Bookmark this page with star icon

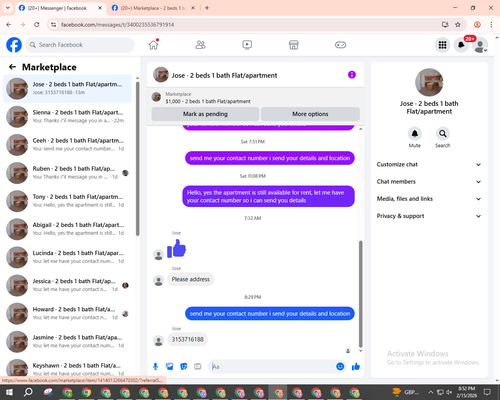coord(458,25)
